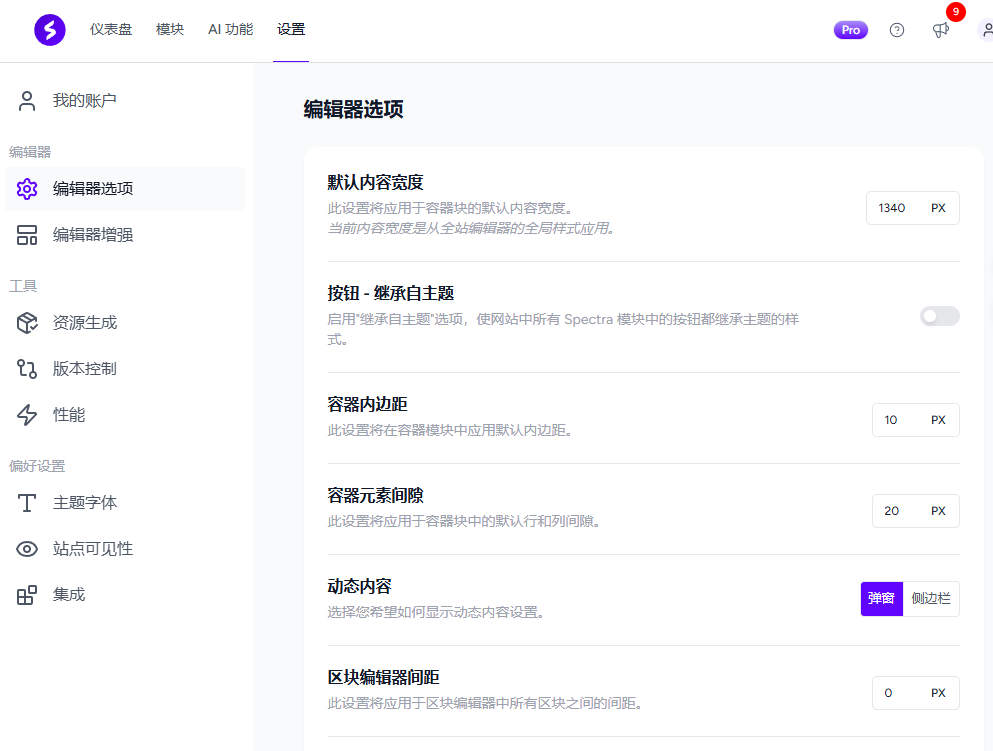Select 编辑器增强 in sidebar
The width and height of the screenshot is (993, 751).
click(x=125, y=235)
